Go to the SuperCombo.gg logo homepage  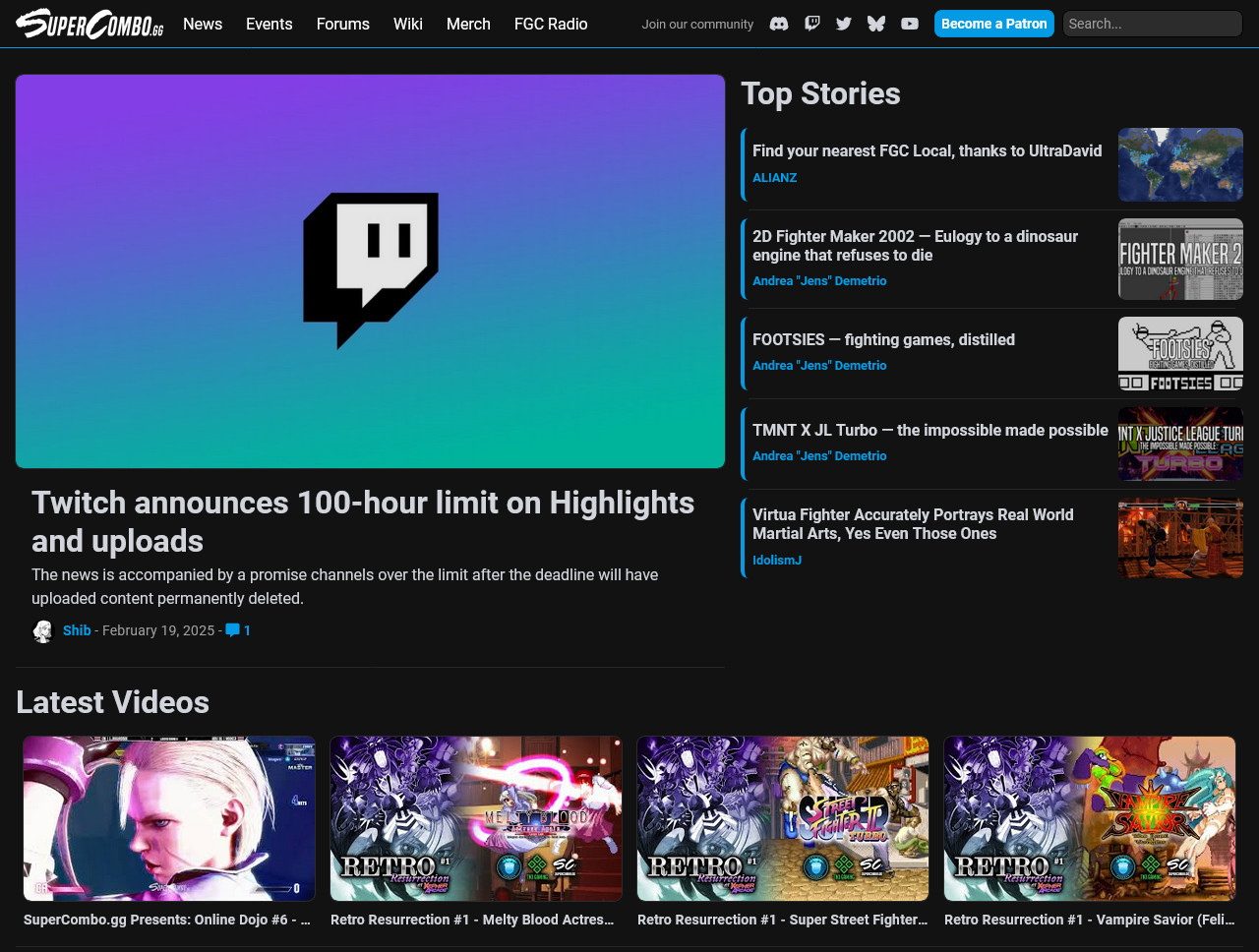point(90,23)
